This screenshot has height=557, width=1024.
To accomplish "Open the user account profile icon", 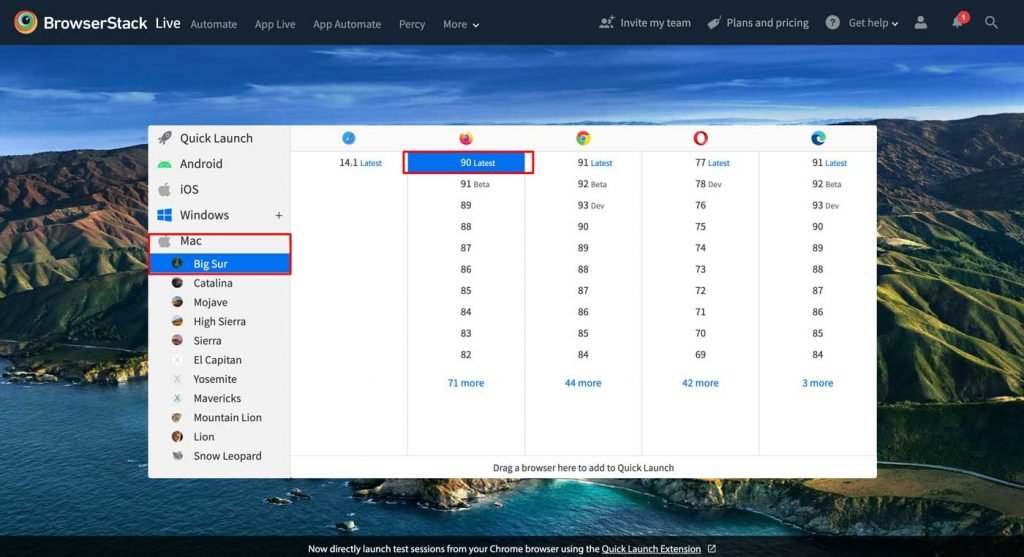I will pyautogui.click(x=921, y=23).
